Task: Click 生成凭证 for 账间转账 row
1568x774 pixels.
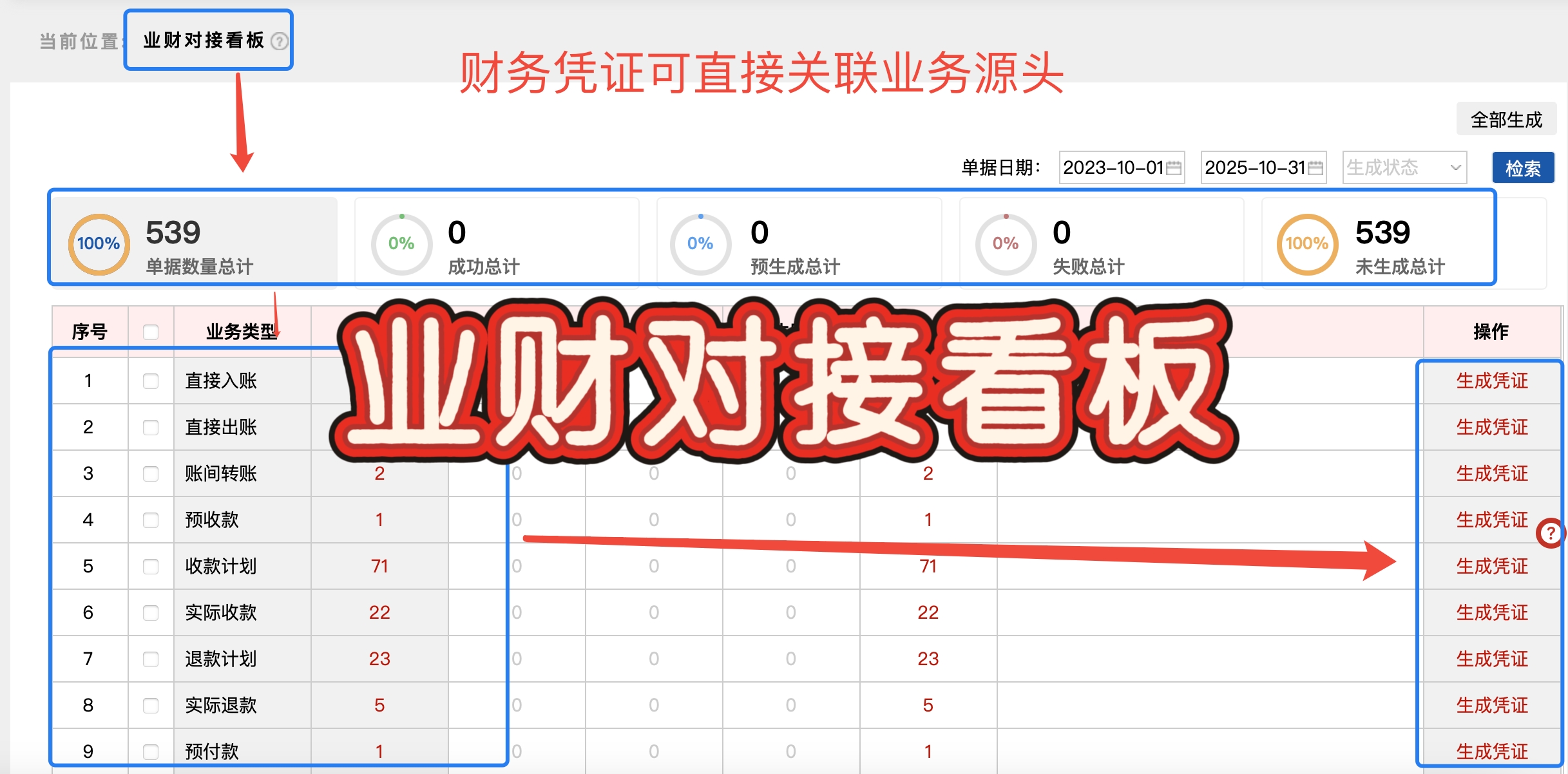Action: coord(1492,473)
